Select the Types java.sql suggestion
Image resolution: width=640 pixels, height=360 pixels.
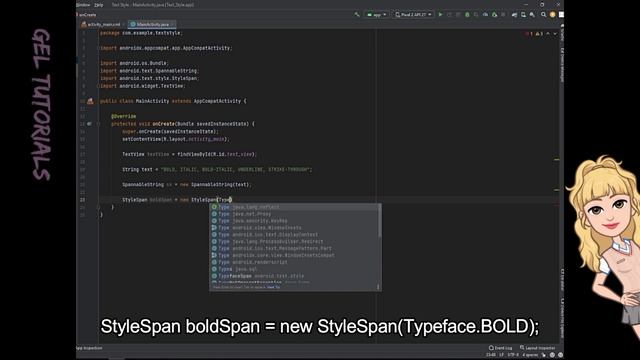click(x=293, y=269)
